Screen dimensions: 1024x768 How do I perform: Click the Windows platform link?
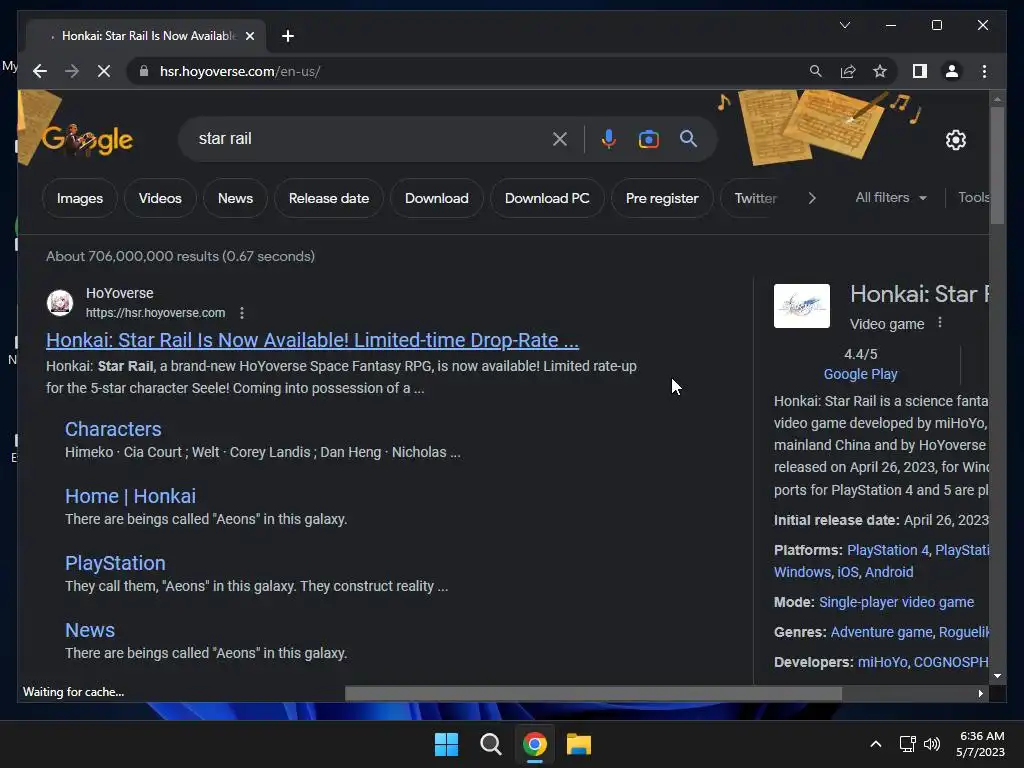[802, 572]
